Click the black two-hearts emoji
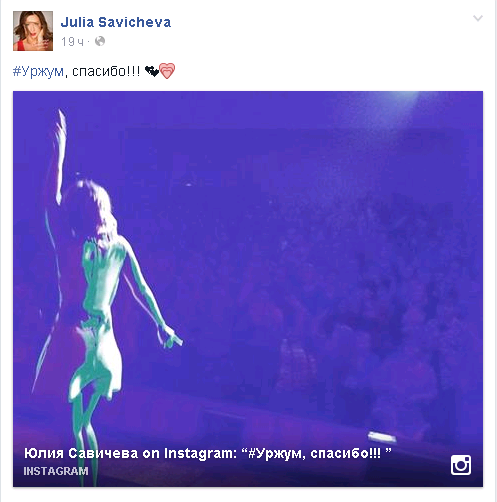Screen dimensions: 497x502 152,71
